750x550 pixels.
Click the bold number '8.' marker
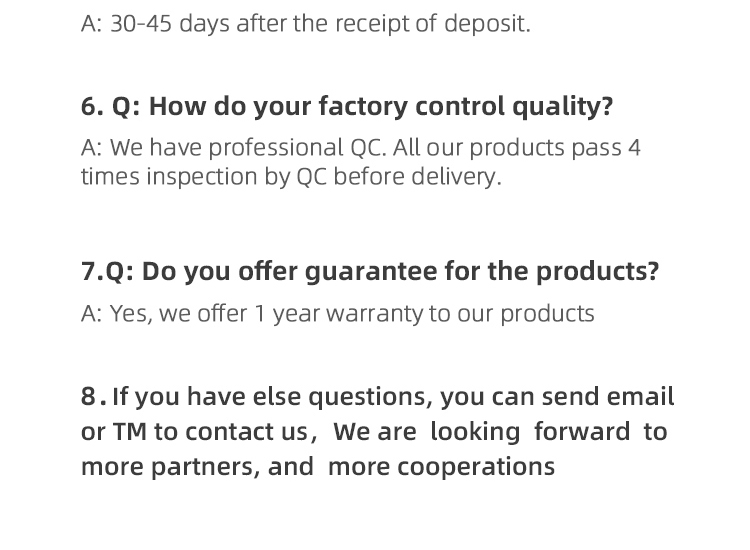(x=93, y=397)
